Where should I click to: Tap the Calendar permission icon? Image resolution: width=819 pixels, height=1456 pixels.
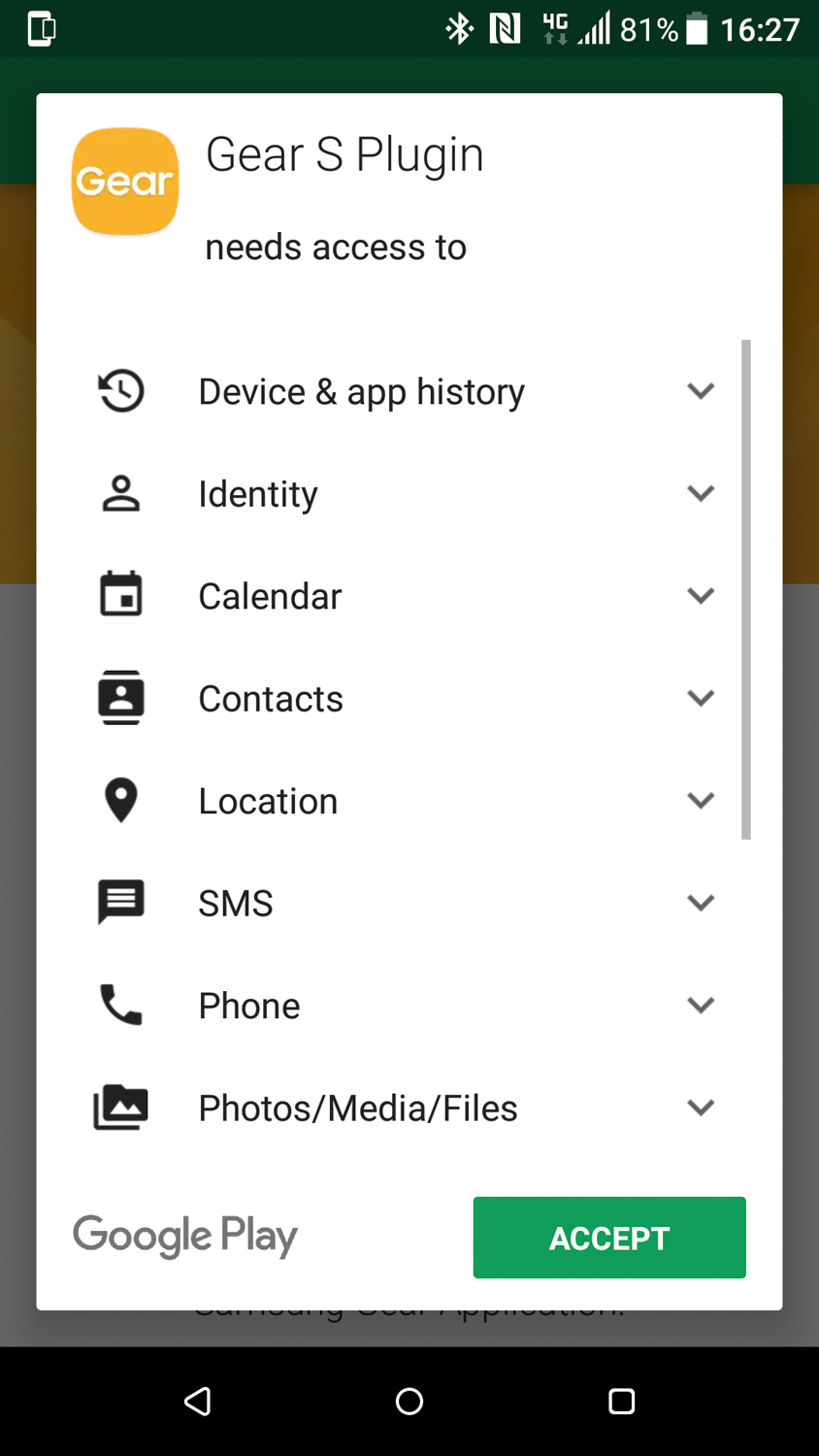[121, 595]
